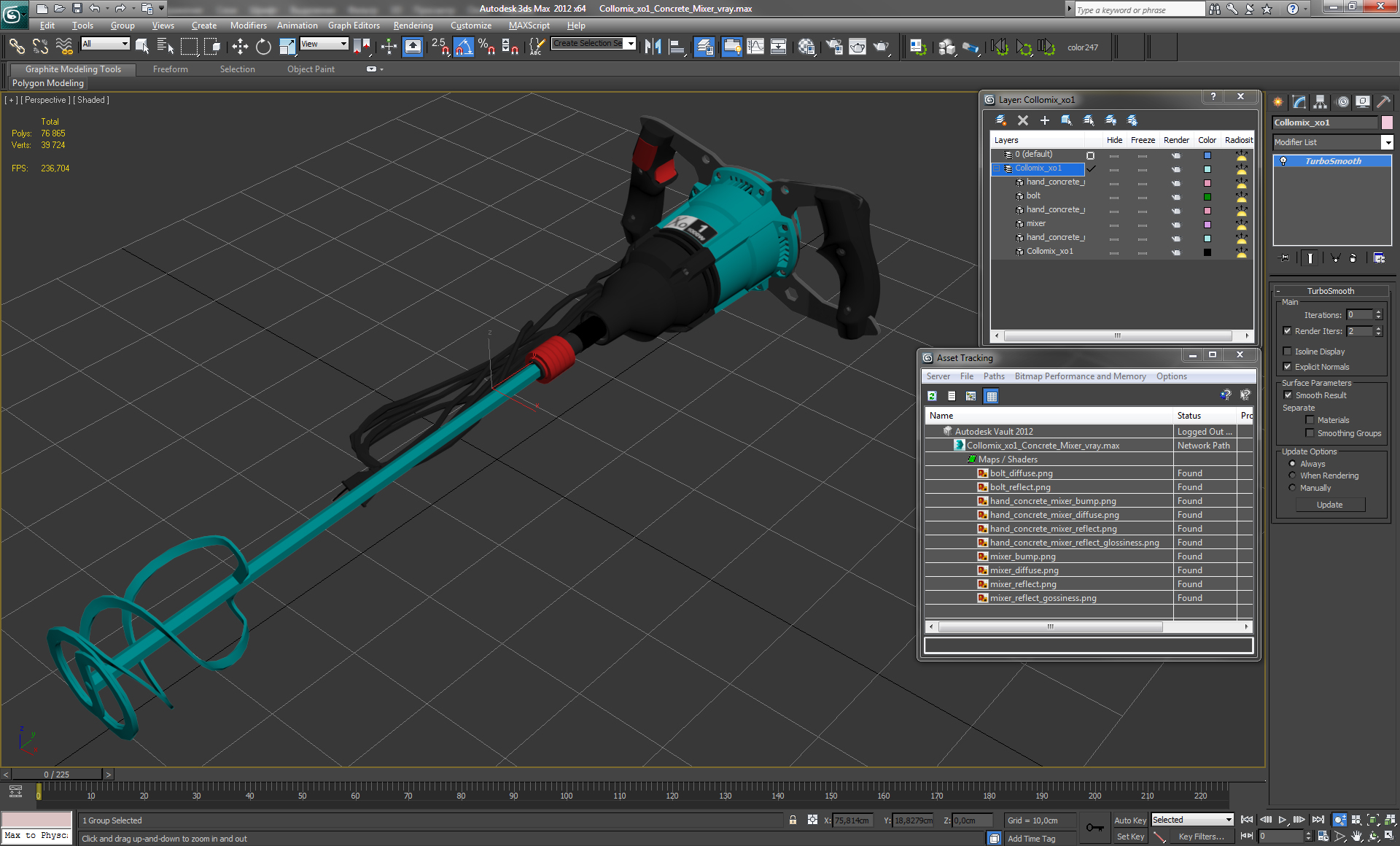
Task: Open Select by Name dialog
Action: [x=166, y=47]
